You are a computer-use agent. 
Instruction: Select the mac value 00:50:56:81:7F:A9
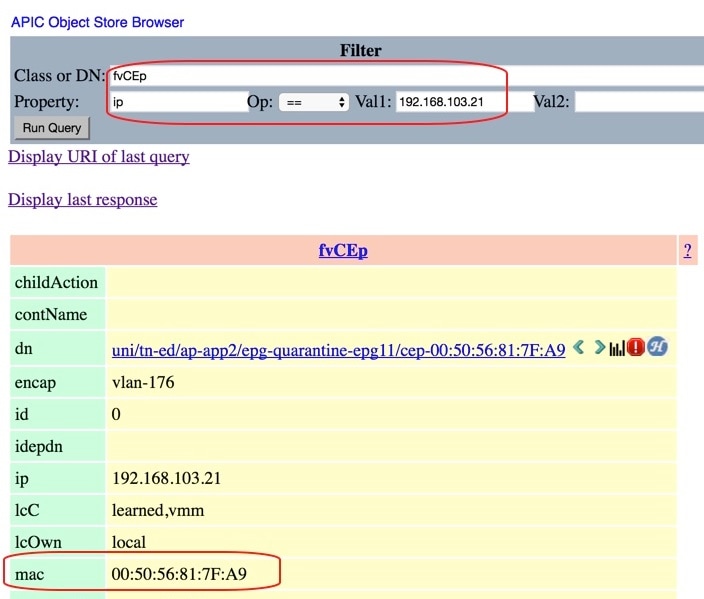pyautogui.click(x=179, y=574)
